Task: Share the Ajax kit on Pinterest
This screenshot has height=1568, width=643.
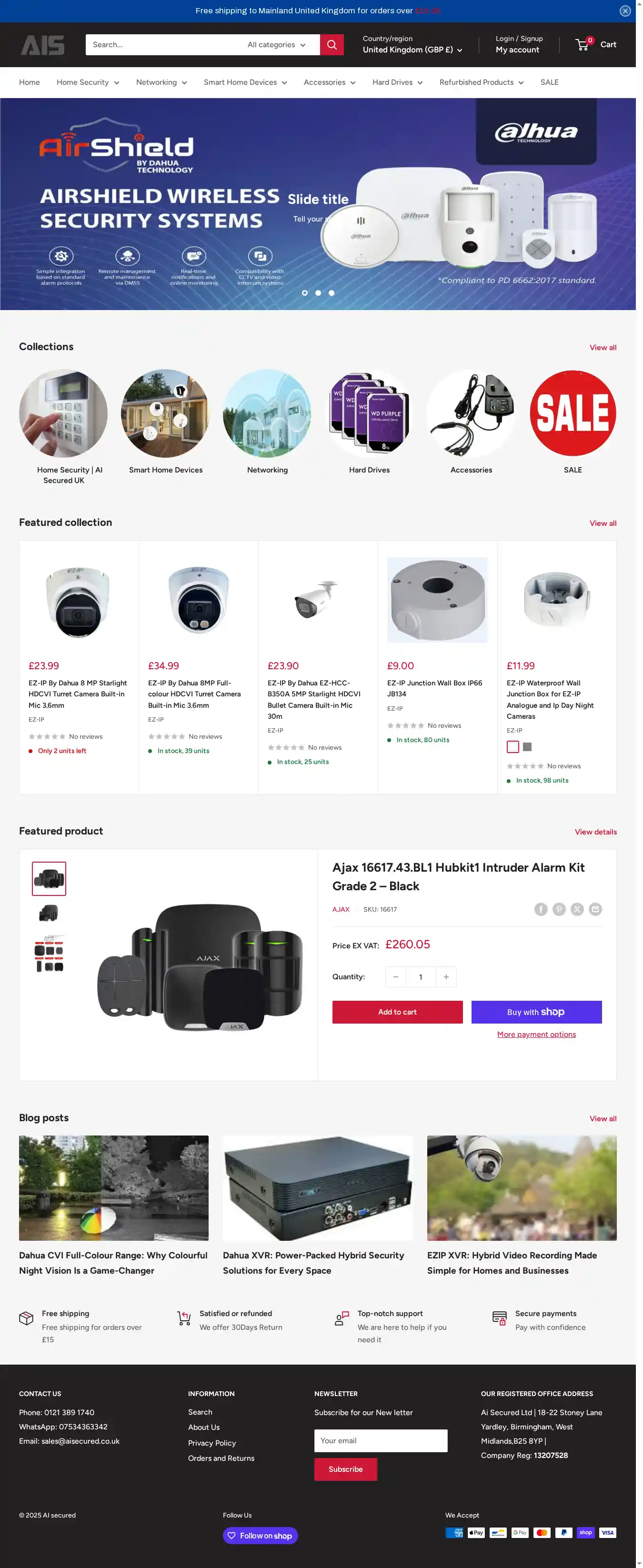Action: (x=559, y=909)
